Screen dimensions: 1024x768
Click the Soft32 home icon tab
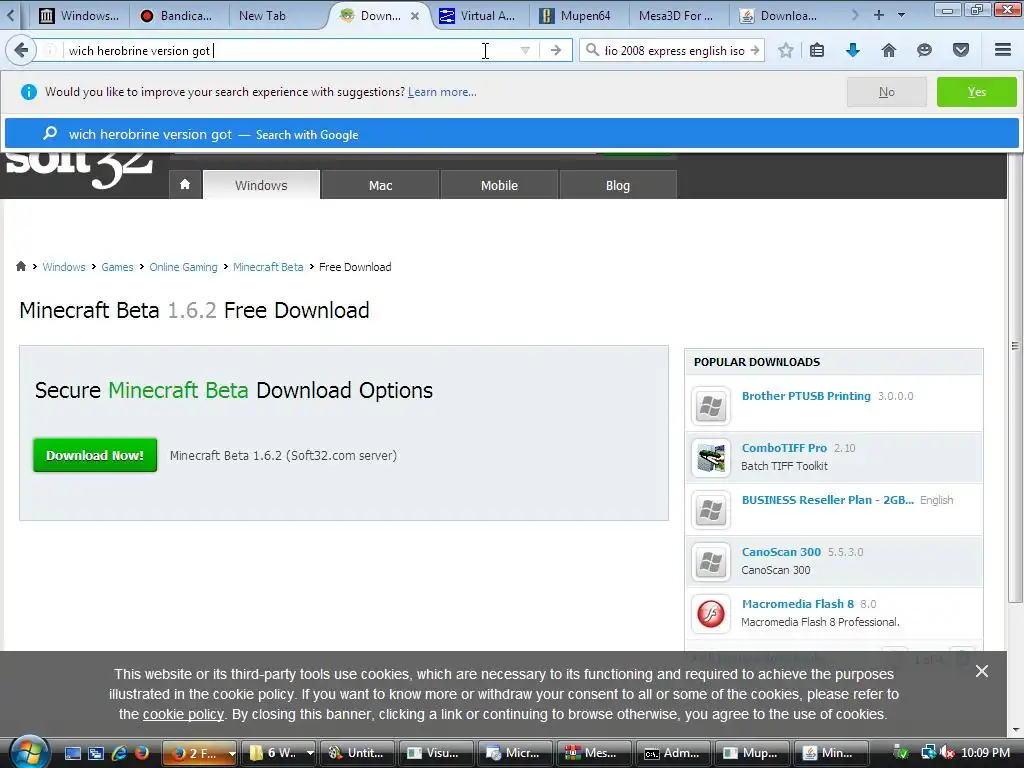tap(185, 184)
